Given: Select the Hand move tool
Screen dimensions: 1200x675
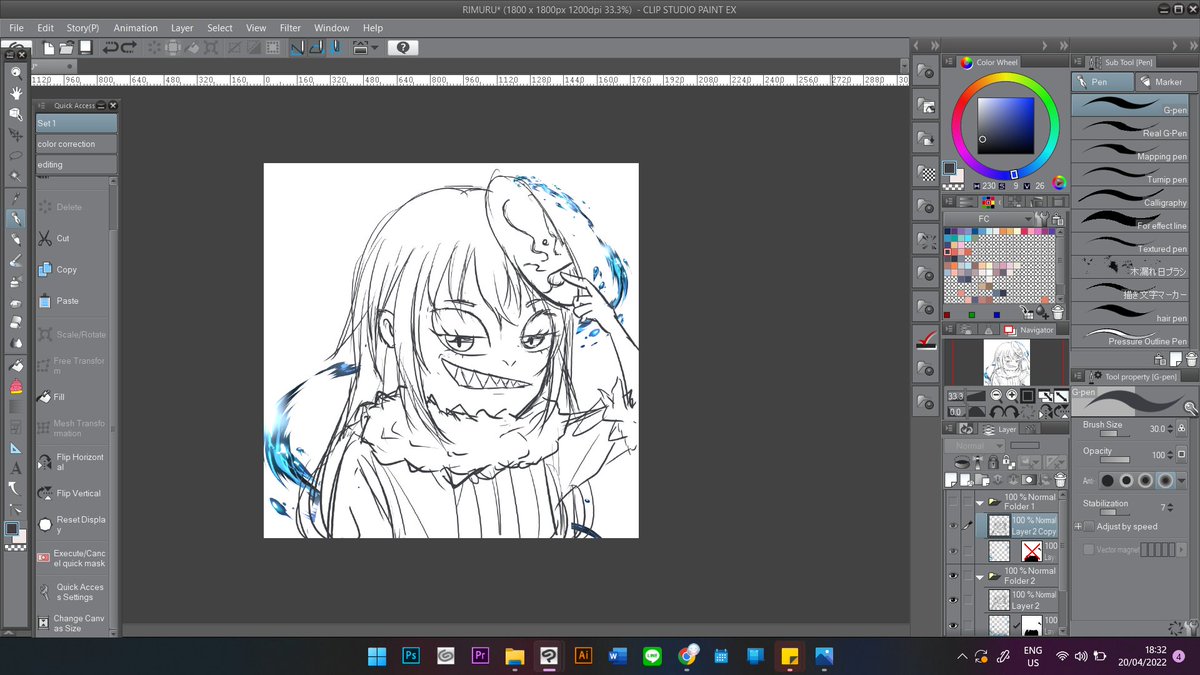Looking at the screenshot, I should point(16,93).
